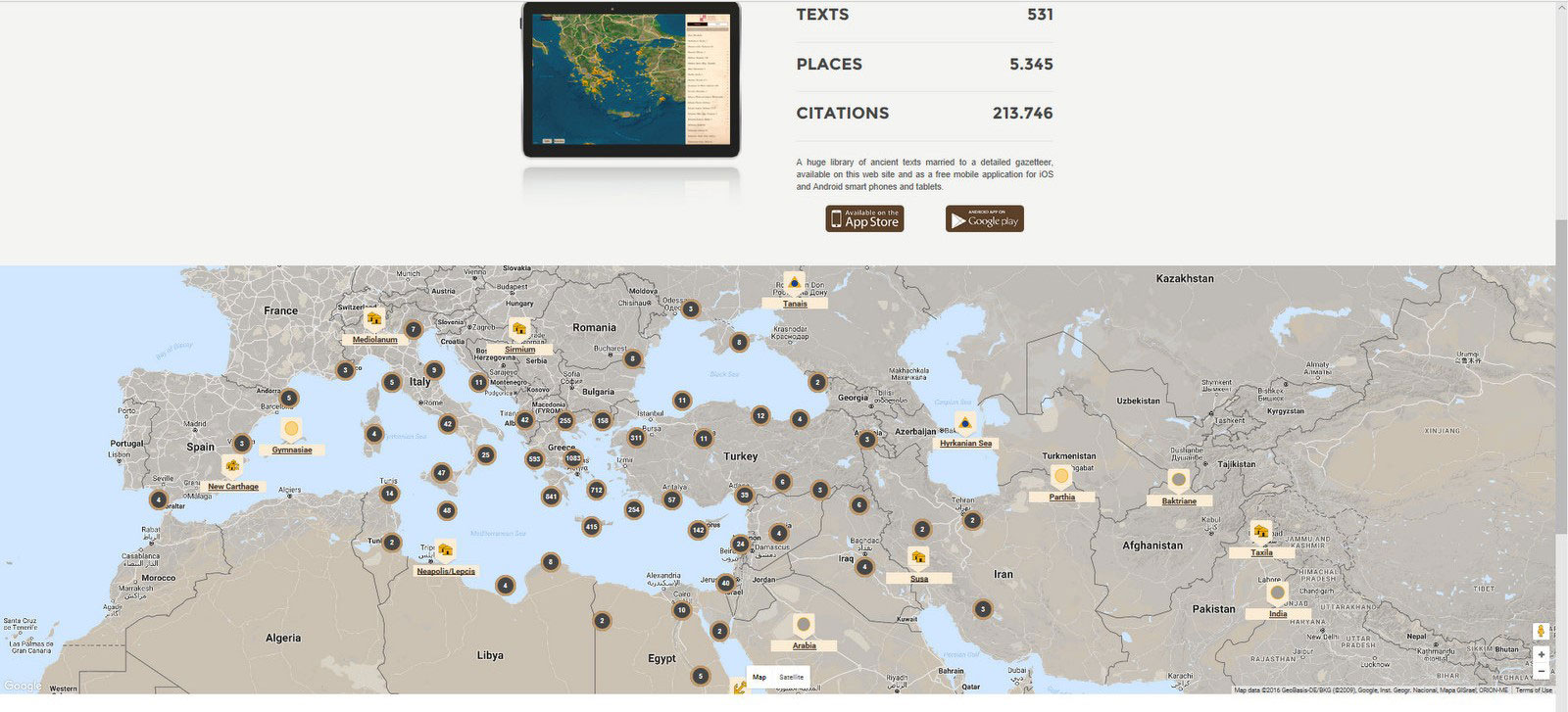Click the New Carthage marker icon

(x=232, y=465)
